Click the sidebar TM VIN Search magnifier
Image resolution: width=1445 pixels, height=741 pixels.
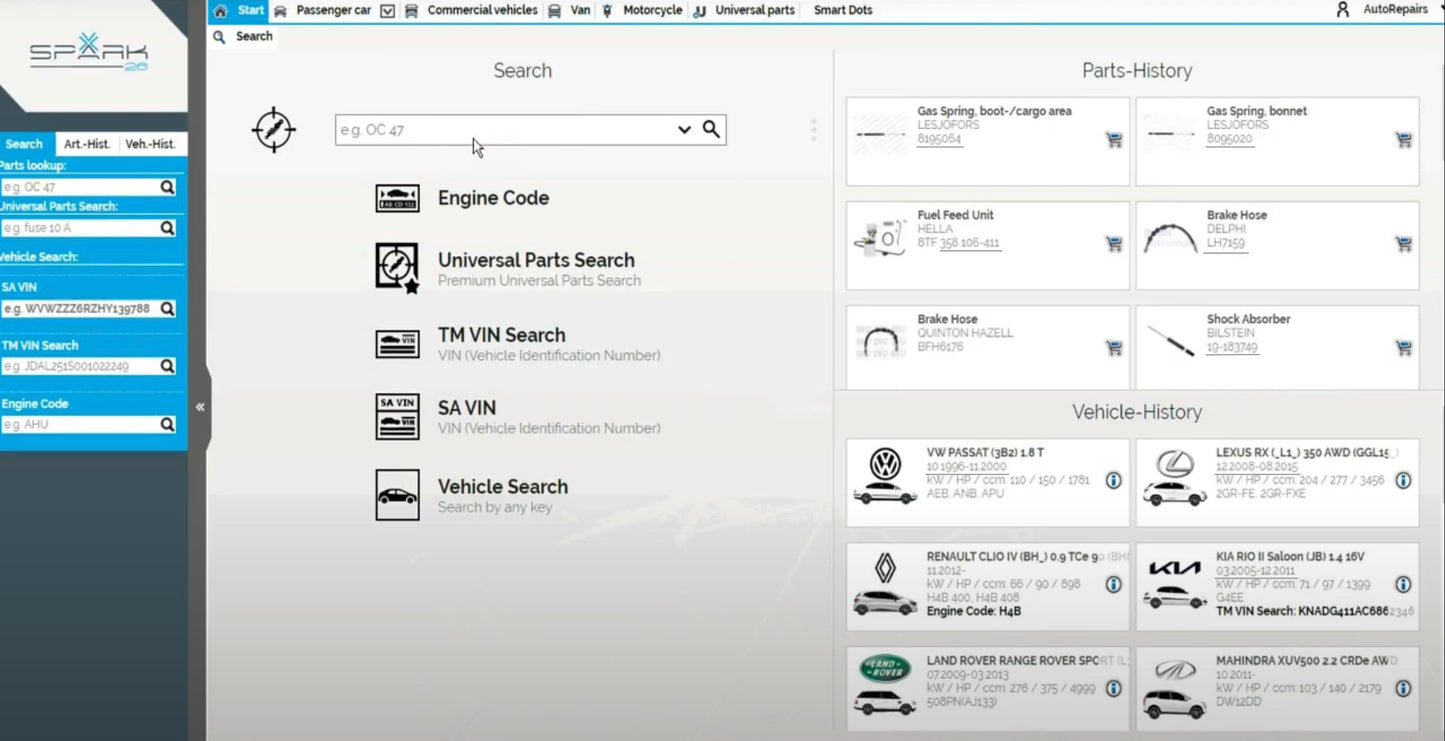[167, 366]
